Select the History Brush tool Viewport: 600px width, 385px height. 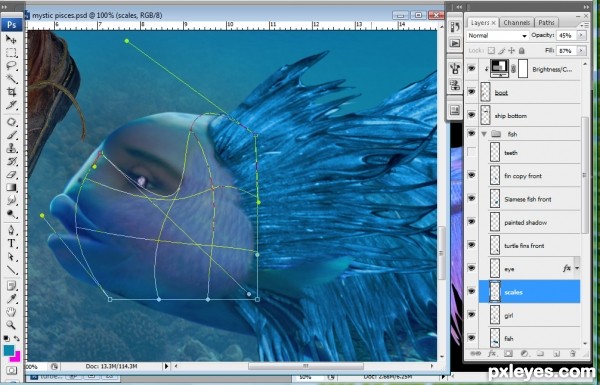pos(11,162)
